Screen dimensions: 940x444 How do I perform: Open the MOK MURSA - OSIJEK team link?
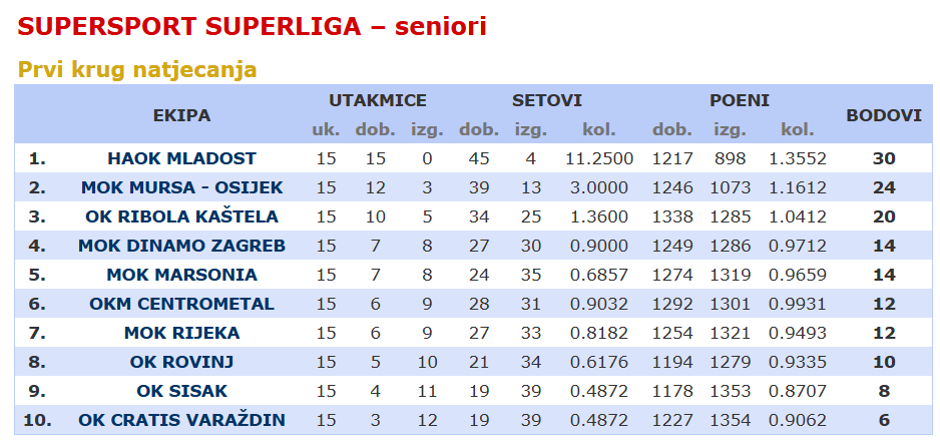pyautogui.click(x=182, y=188)
